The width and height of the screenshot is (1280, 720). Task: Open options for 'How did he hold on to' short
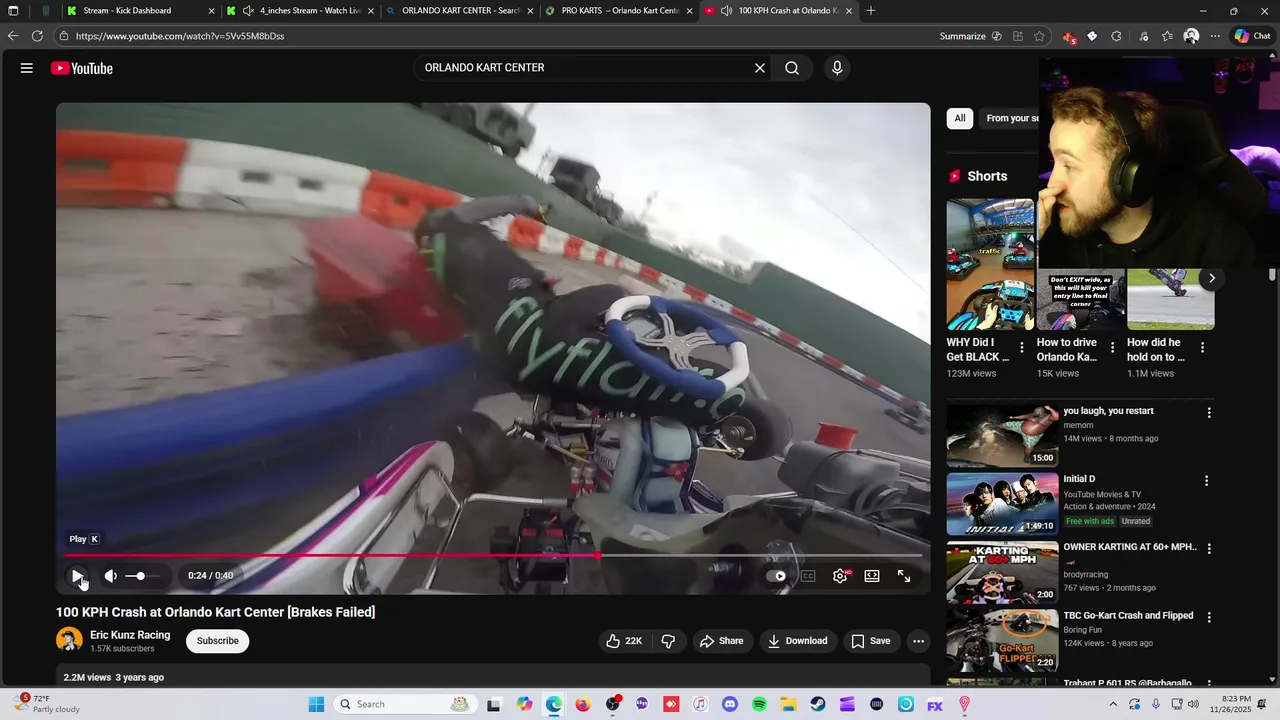click(x=1202, y=348)
